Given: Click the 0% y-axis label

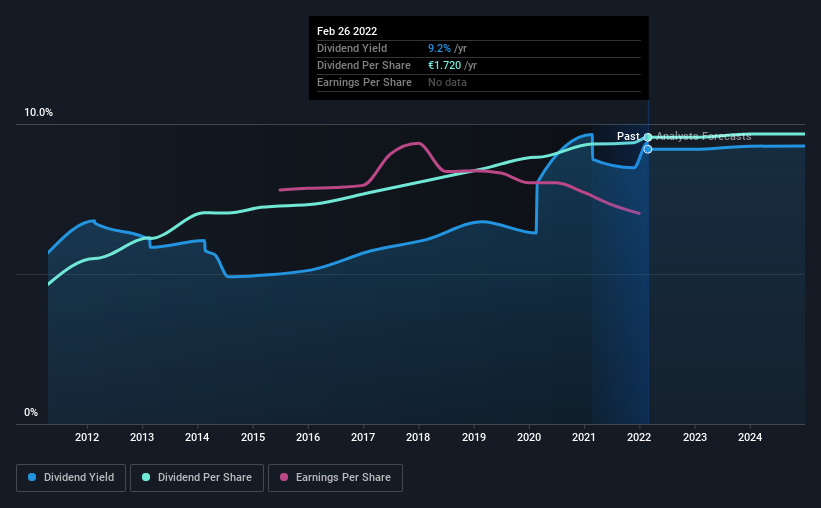Looking at the screenshot, I should pos(31,413).
